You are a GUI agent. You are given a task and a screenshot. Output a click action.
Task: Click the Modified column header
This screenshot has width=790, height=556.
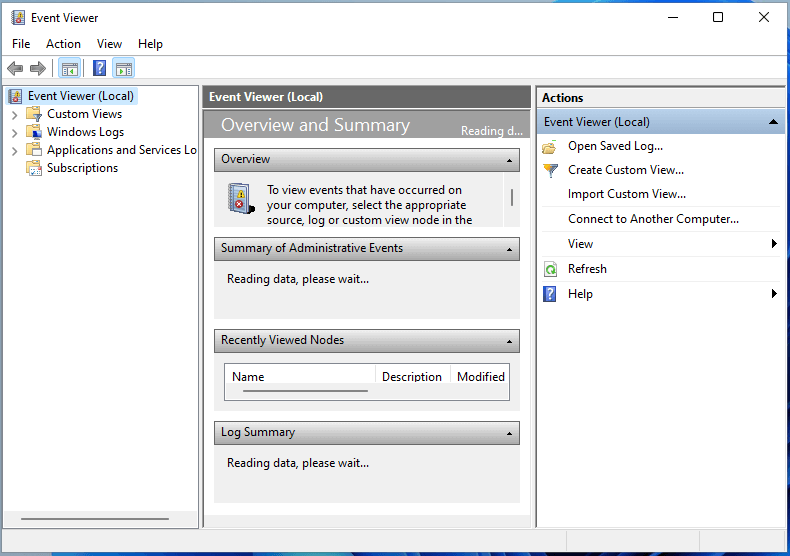pyautogui.click(x=481, y=376)
